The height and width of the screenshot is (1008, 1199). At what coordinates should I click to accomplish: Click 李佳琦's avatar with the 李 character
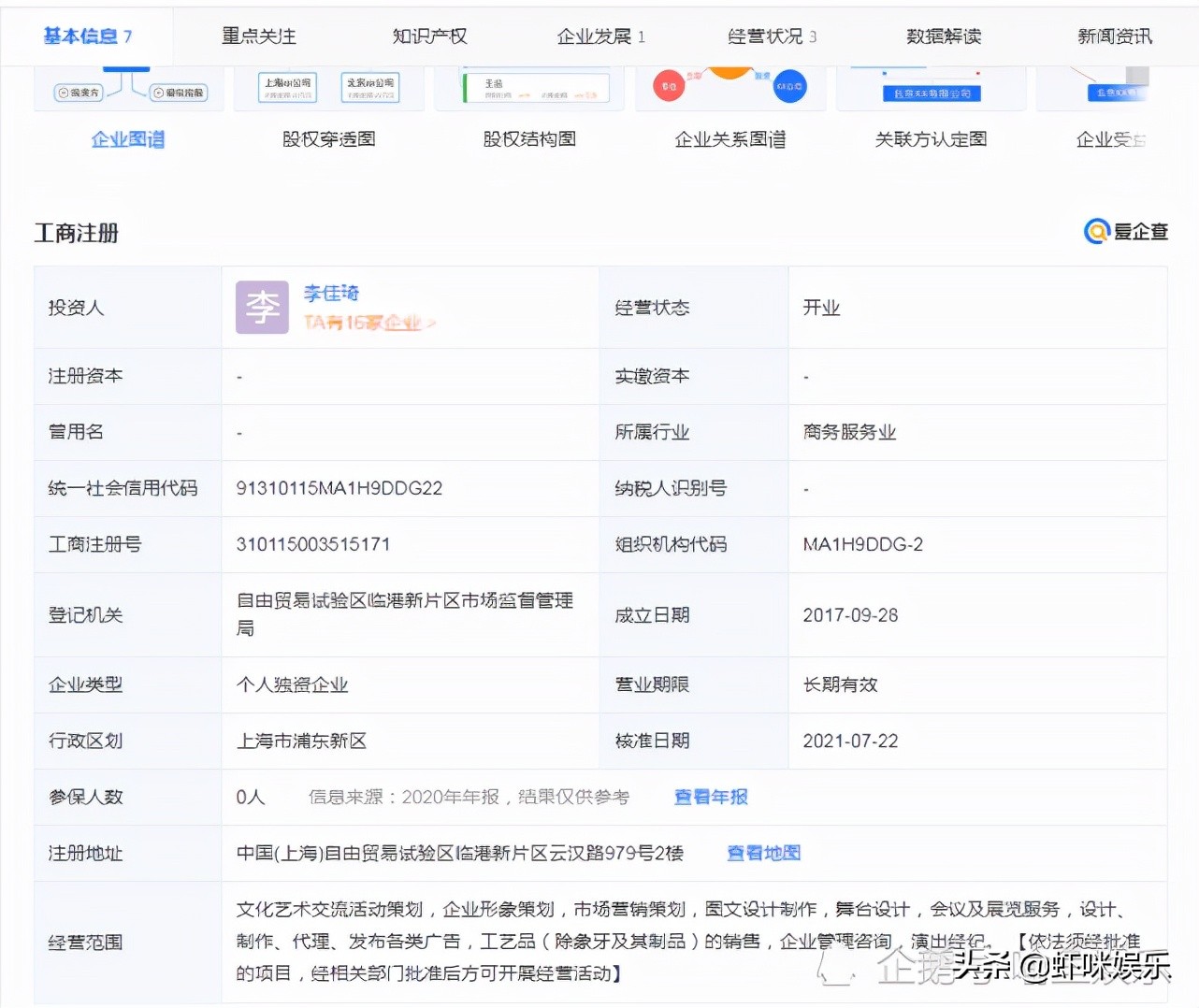tap(262, 307)
